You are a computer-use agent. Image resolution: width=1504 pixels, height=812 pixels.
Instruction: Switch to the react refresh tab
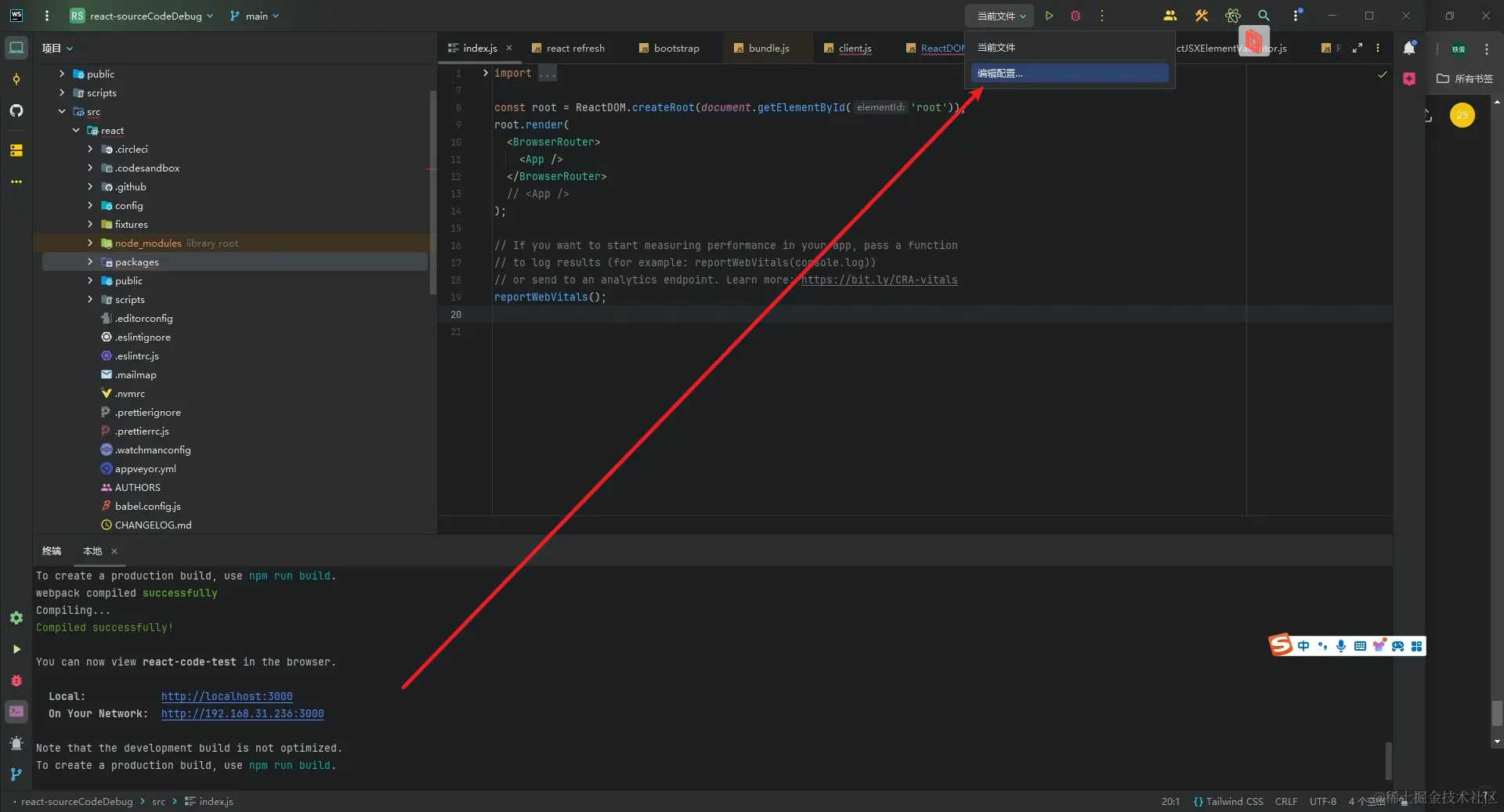[568, 49]
